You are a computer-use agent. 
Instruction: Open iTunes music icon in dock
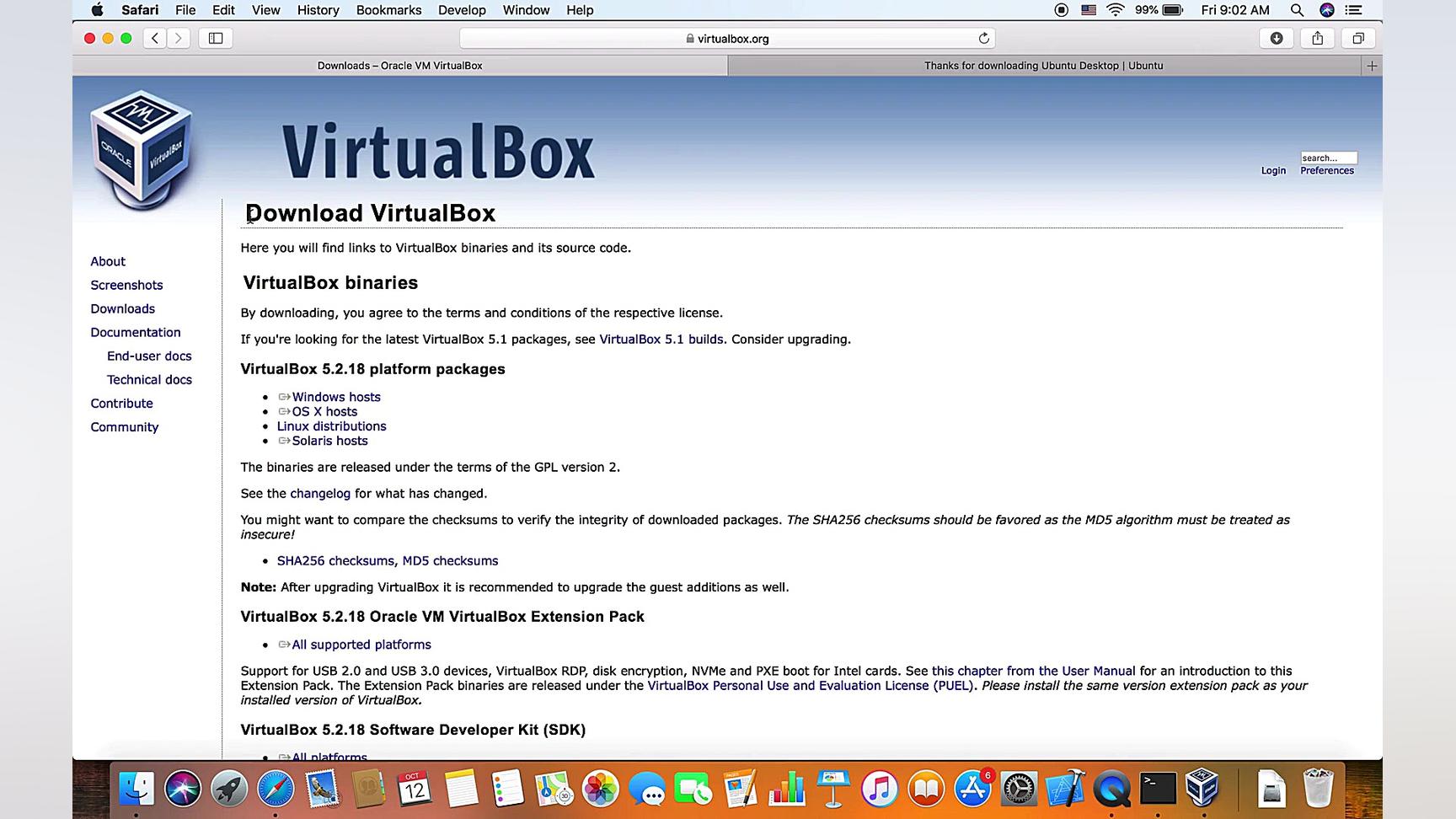pos(880,790)
